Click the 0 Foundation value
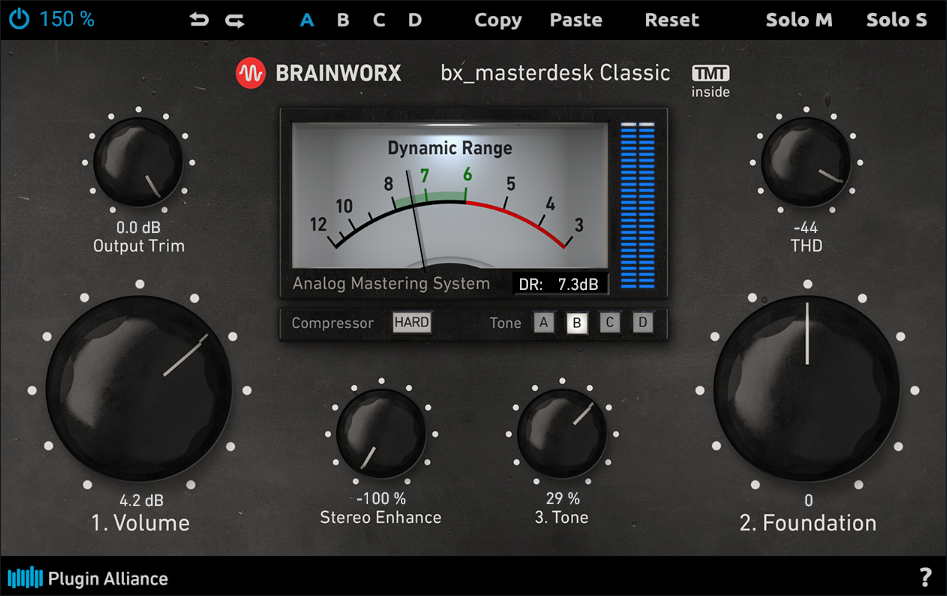This screenshot has height=596, width=947. [x=808, y=501]
